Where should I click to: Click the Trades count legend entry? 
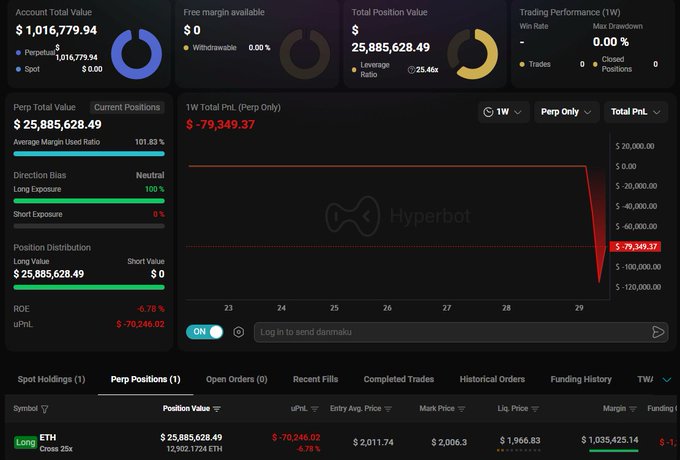[552, 64]
